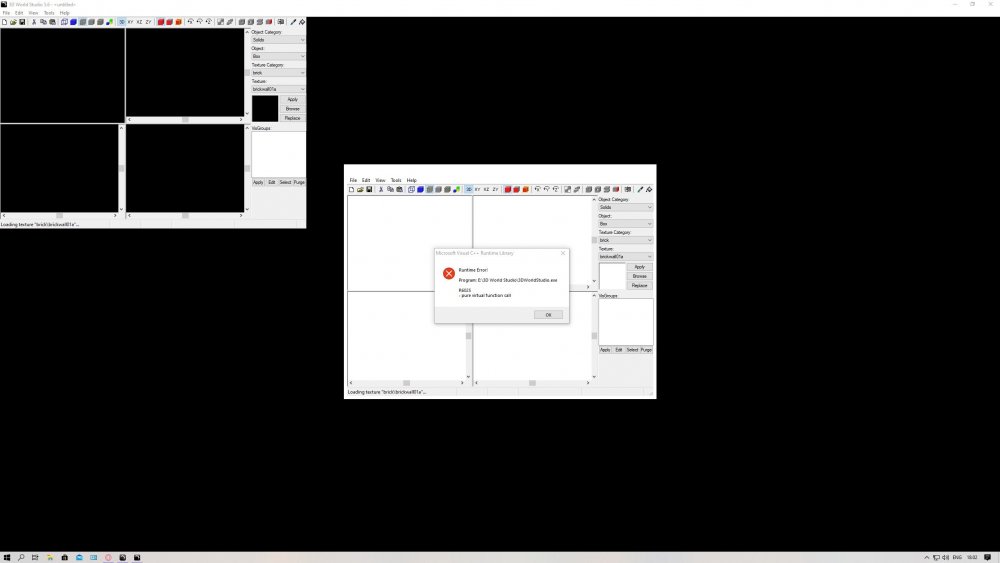Click Open folder icon in black-viewport window
Image resolution: width=1000 pixels, height=563 pixels.
(13, 22)
